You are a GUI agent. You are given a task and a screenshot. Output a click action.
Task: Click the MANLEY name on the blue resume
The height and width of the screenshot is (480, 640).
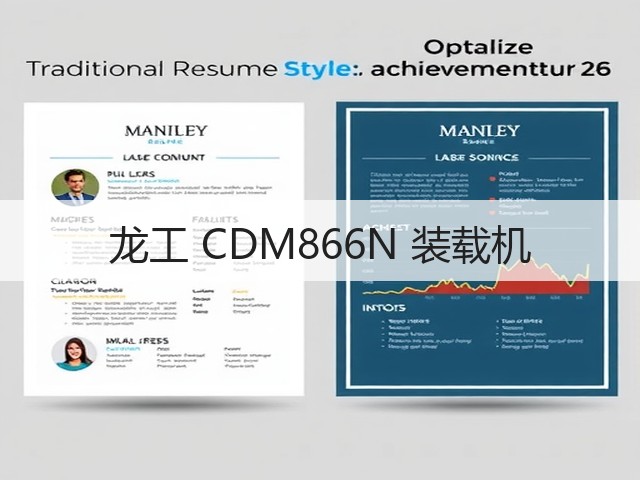(x=479, y=131)
